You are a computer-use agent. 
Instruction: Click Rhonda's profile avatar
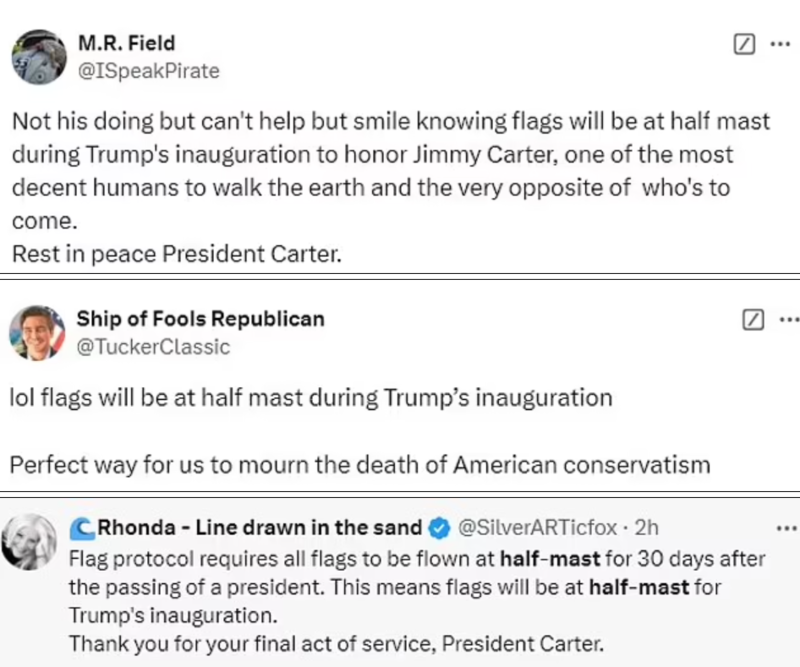point(33,547)
